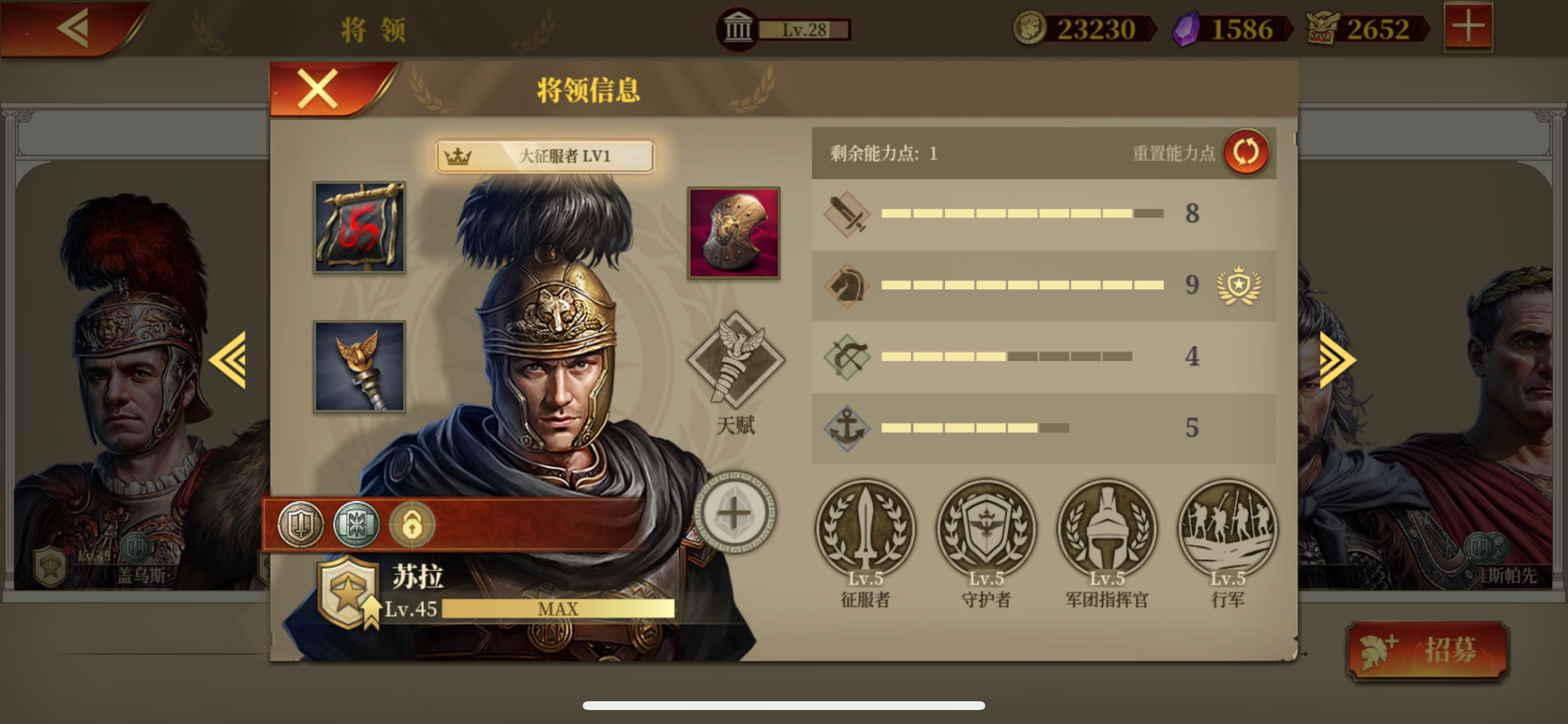The height and width of the screenshot is (724, 1568).
Task: Tap the empty plus gem slot circle
Action: (734, 513)
